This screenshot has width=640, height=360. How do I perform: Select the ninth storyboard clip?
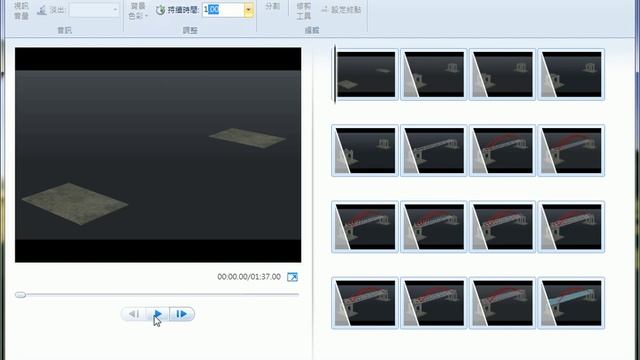click(365, 227)
